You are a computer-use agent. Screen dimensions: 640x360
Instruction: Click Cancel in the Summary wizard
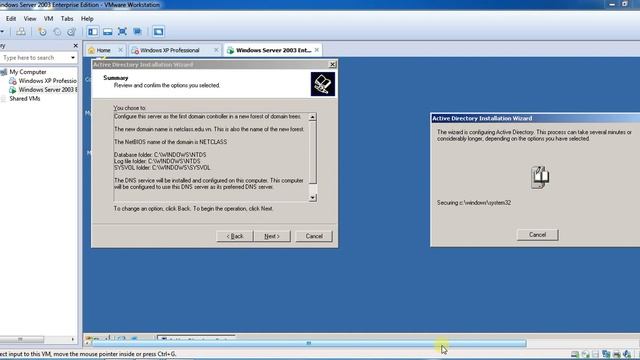[x=314, y=236]
